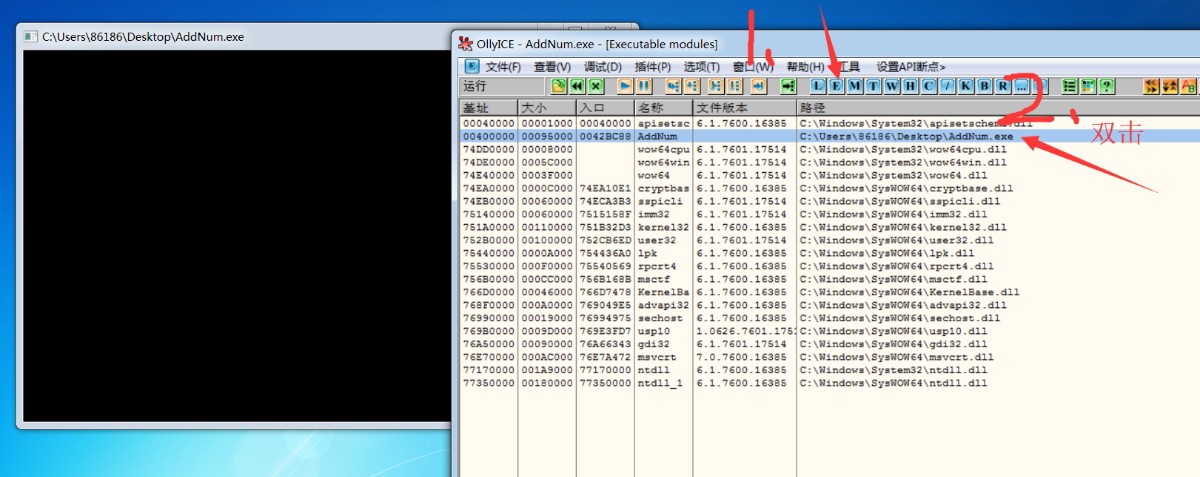
Task: Open the 选项(T) menu
Action: 702,67
